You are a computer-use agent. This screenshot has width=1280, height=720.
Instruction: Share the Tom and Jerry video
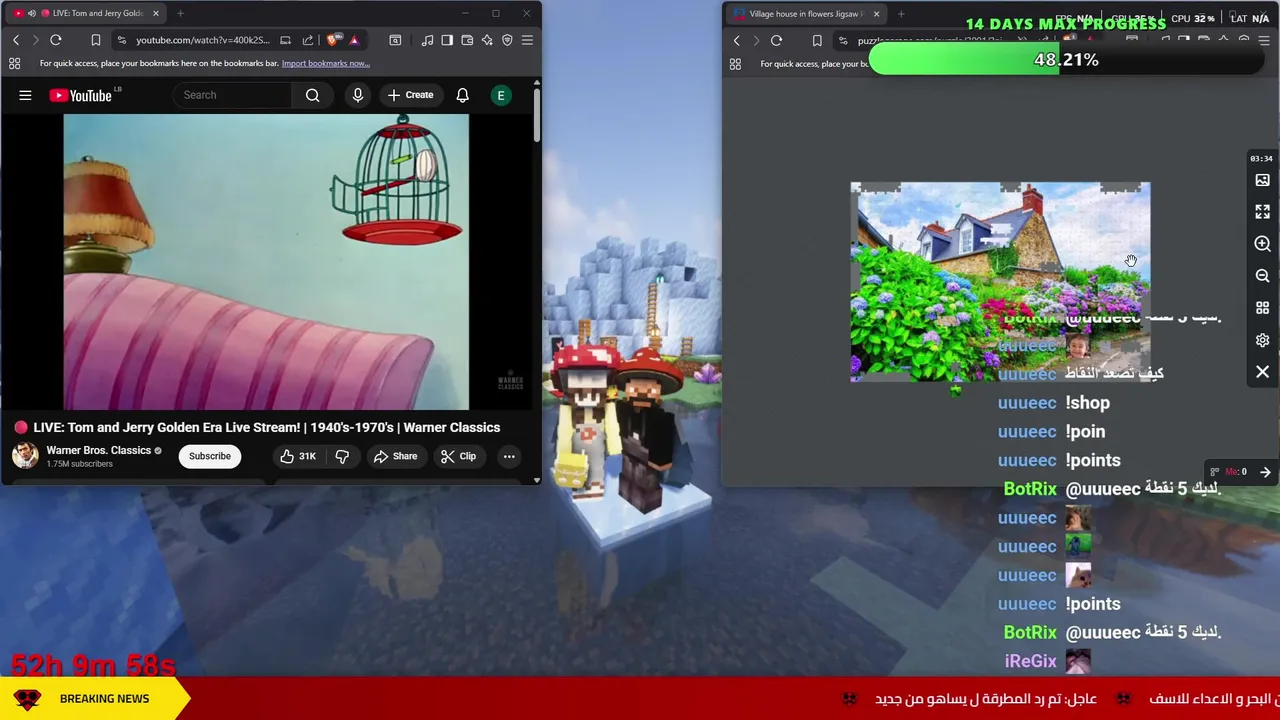click(x=395, y=456)
